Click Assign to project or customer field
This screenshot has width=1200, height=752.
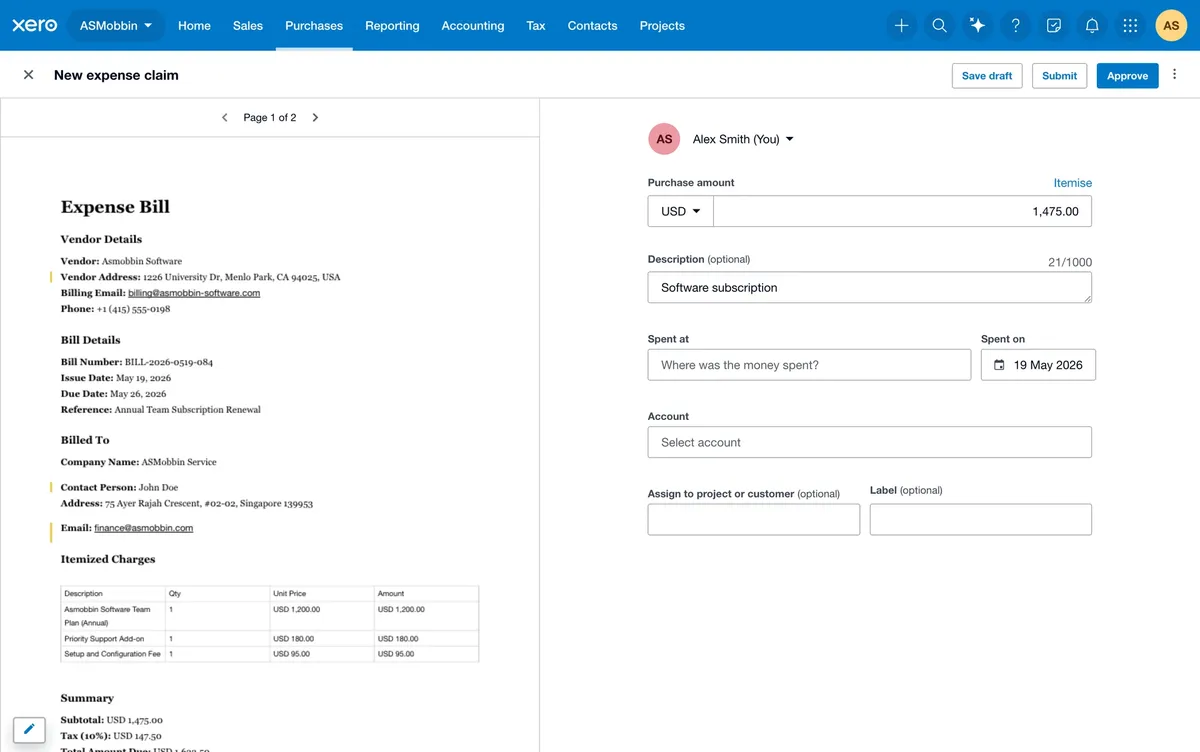pos(754,519)
